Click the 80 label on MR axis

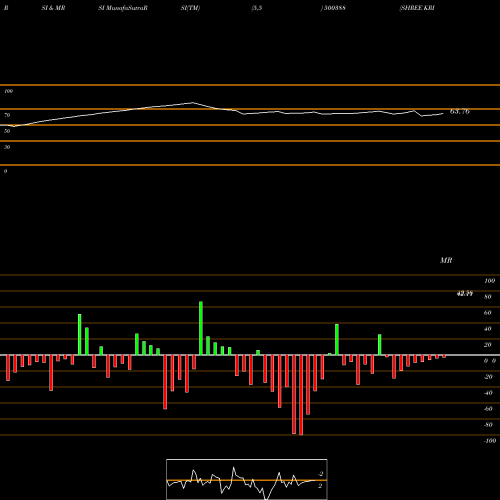click(488, 297)
